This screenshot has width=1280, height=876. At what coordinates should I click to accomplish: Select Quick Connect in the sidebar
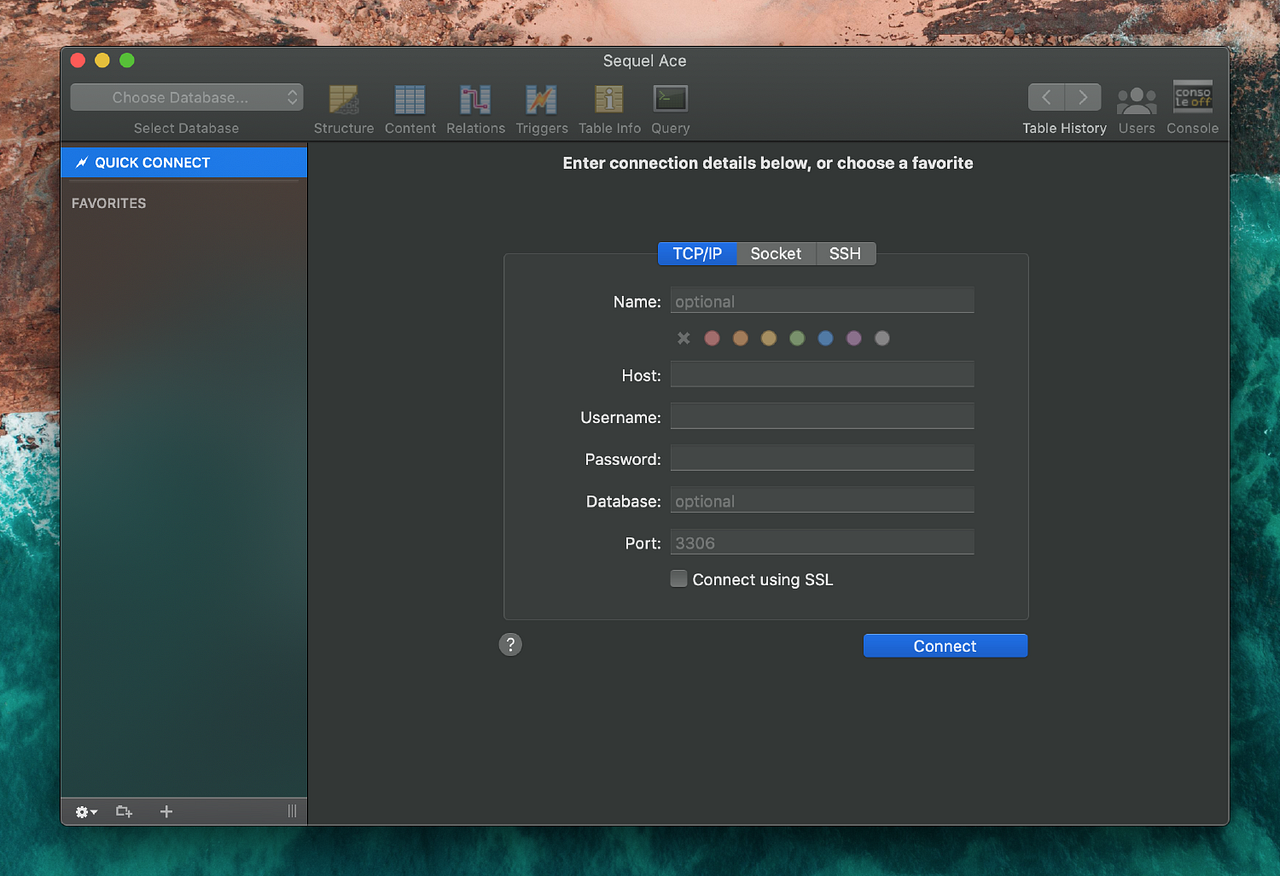point(184,162)
